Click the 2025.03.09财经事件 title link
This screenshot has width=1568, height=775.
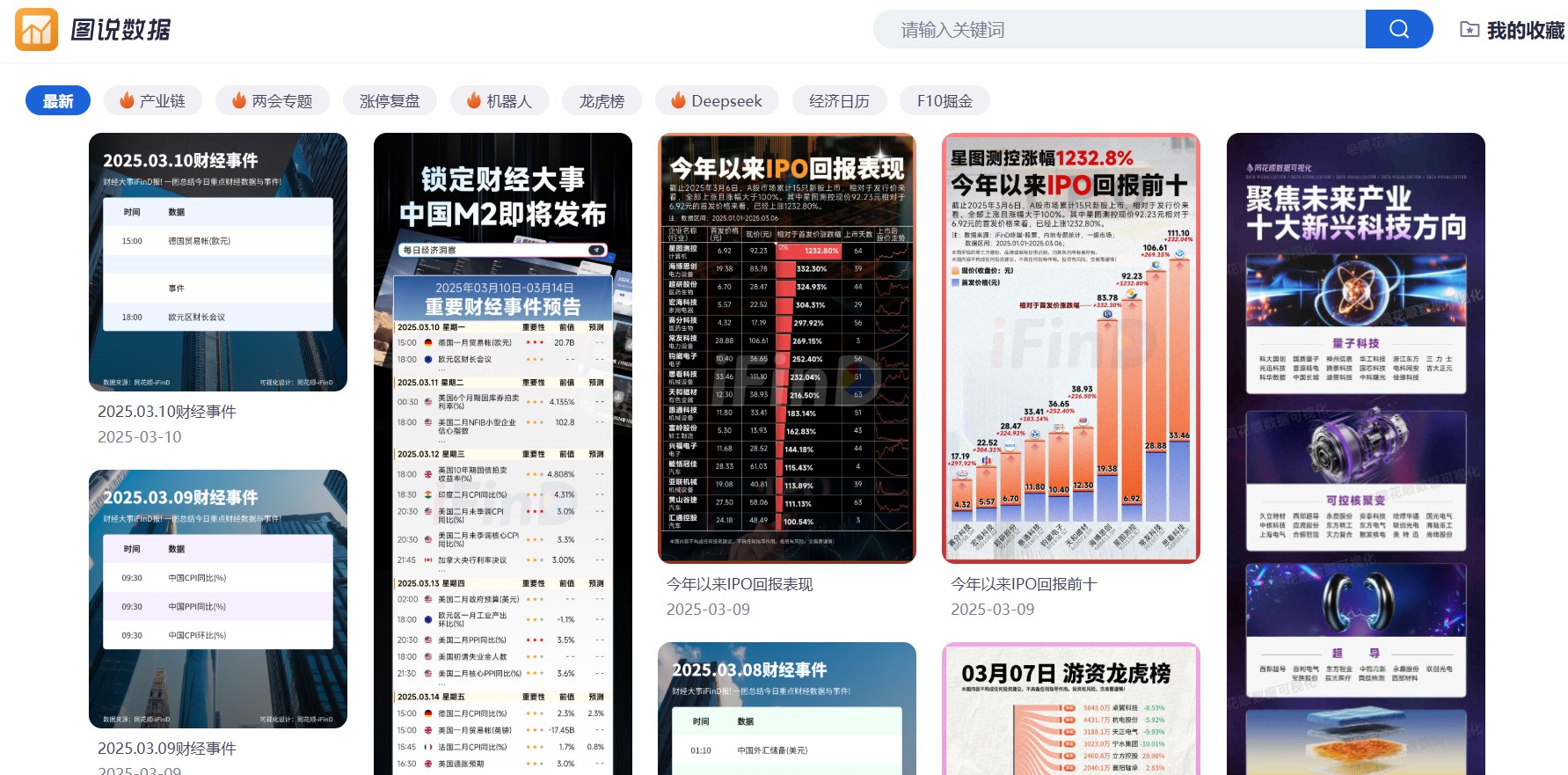pyautogui.click(x=167, y=749)
